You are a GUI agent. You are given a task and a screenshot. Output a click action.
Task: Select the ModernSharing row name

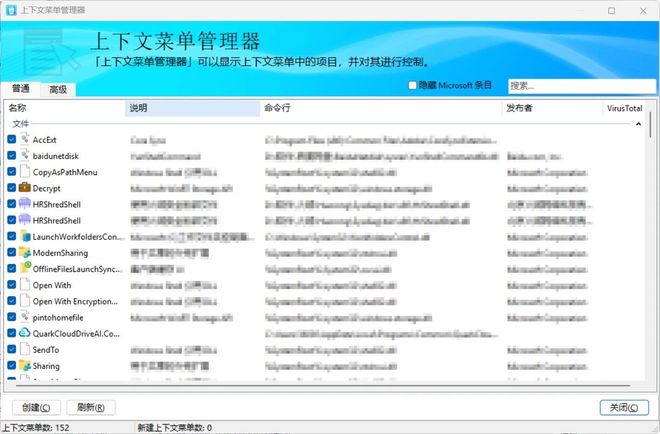pos(60,253)
